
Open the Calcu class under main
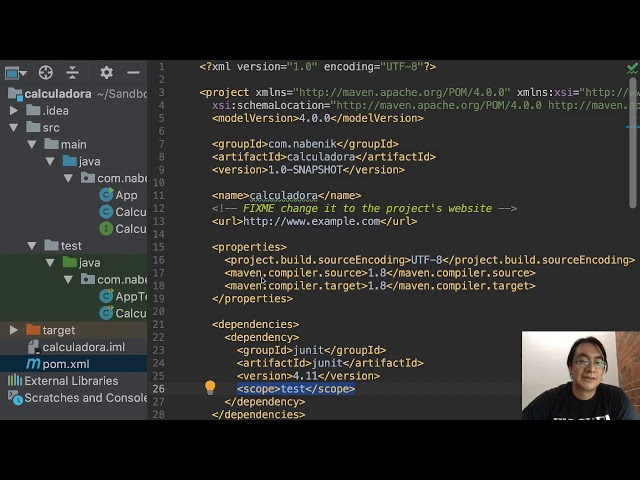(131, 212)
